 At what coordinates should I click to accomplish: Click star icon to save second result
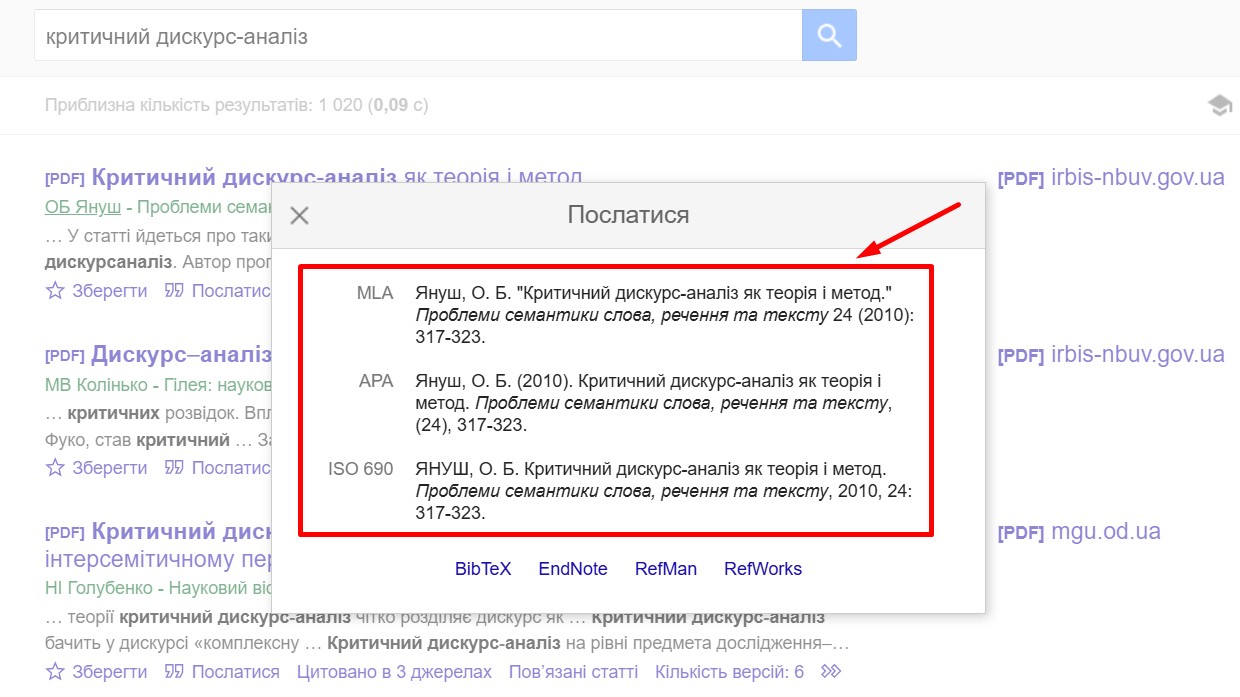click(x=55, y=468)
